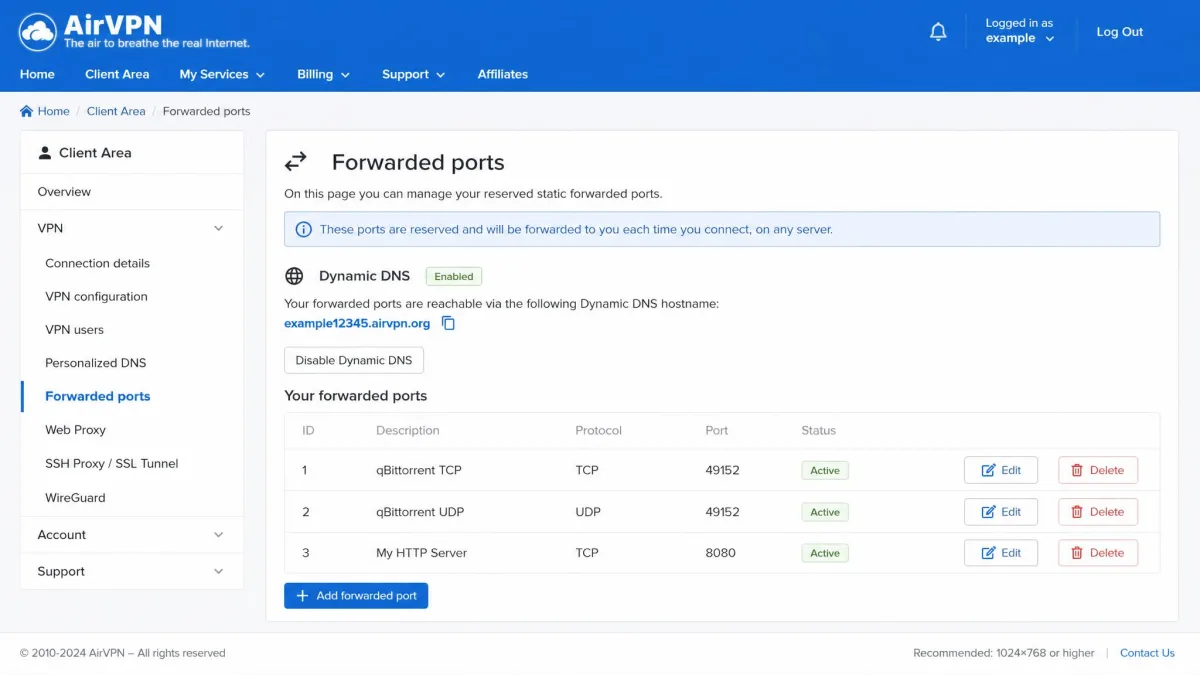Screen dimensions: 1200x675
Task: Open the logged-in user dropdown
Action: pos(1019,31)
